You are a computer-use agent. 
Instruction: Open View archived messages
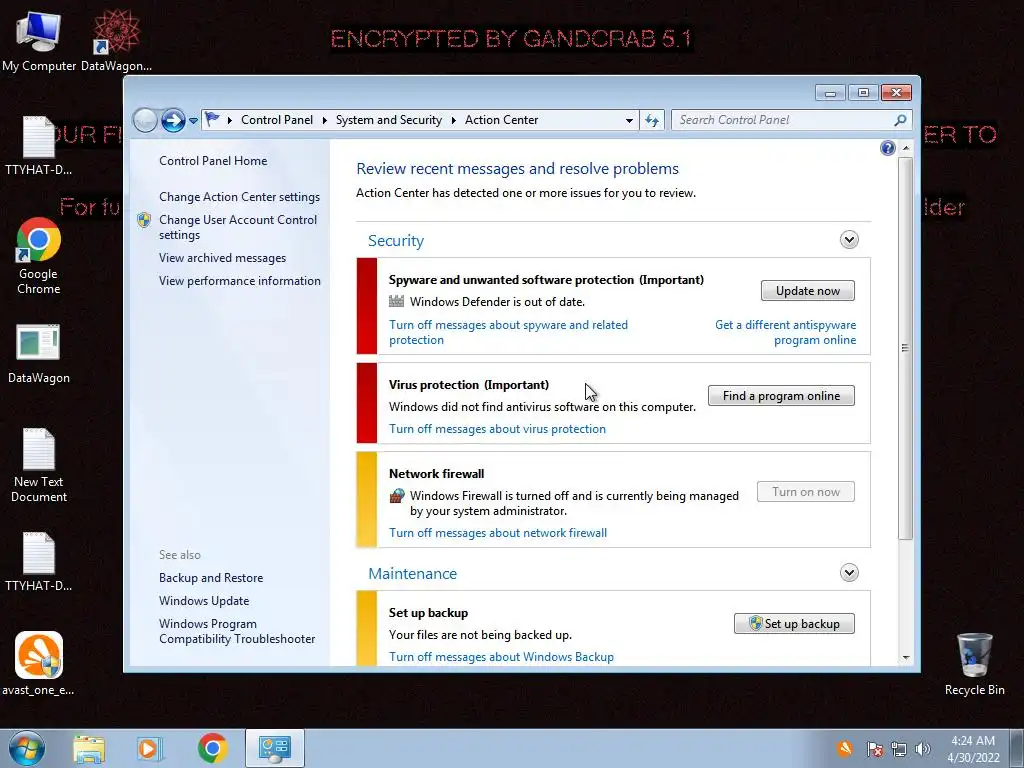(x=222, y=258)
